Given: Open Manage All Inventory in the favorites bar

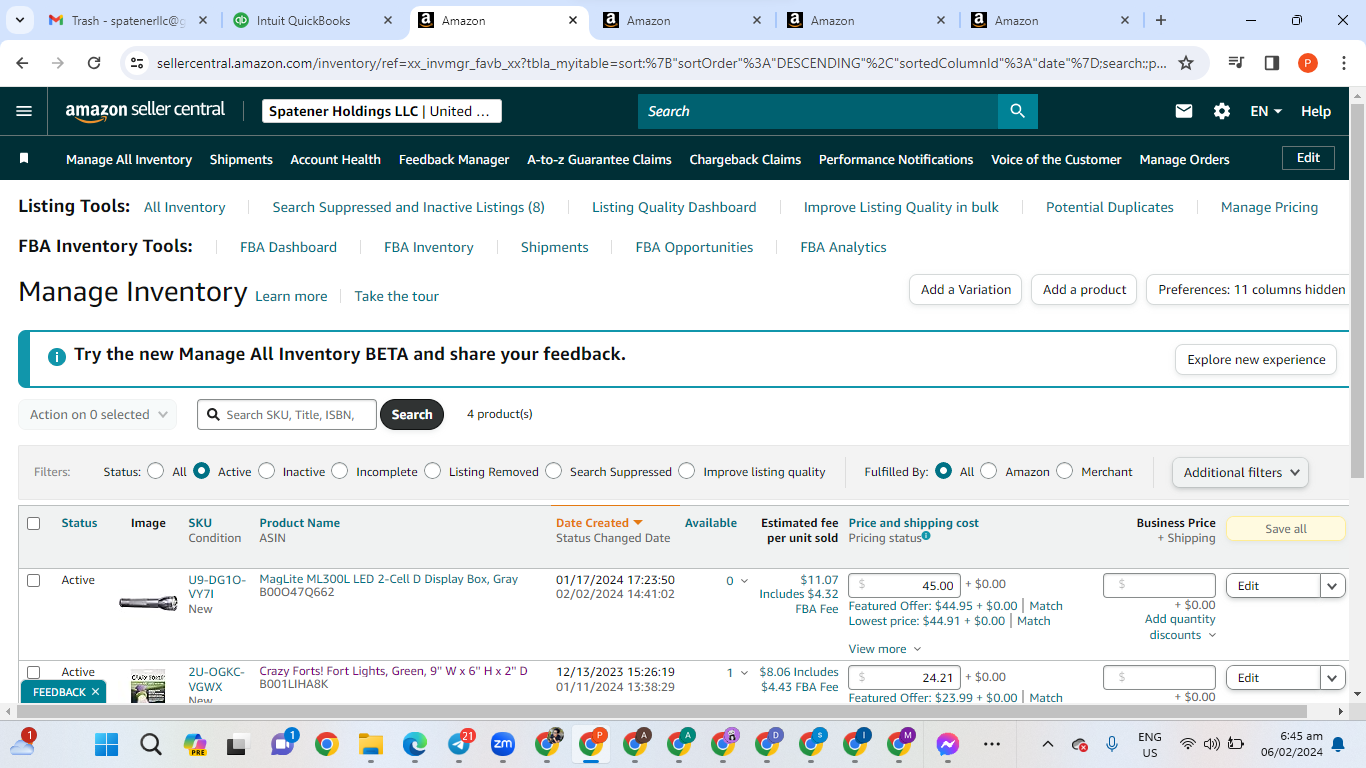Looking at the screenshot, I should pyautogui.click(x=129, y=159).
